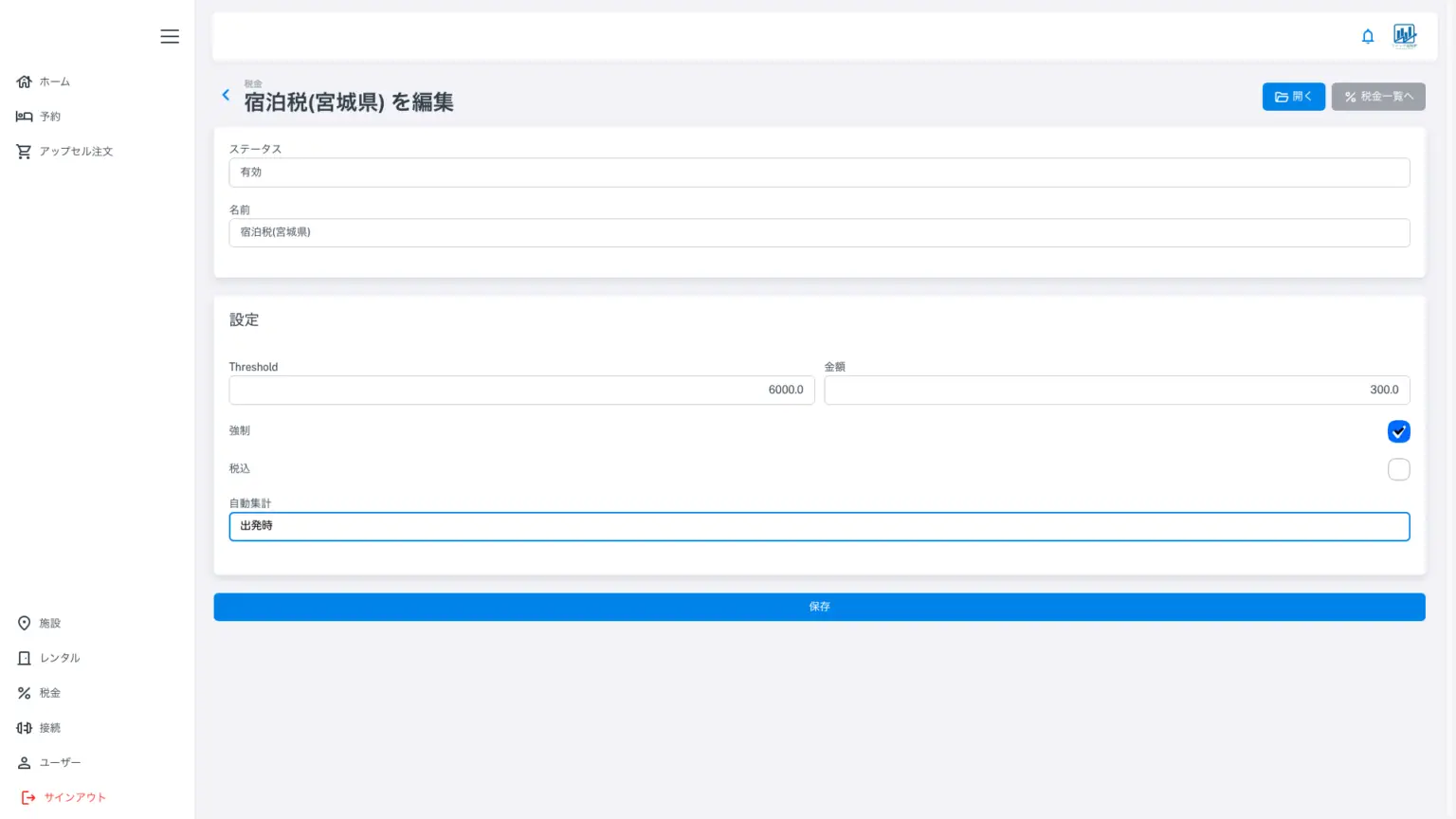Open 予約 in the sidebar
Image resolution: width=1456 pixels, height=819 pixels.
(49, 117)
